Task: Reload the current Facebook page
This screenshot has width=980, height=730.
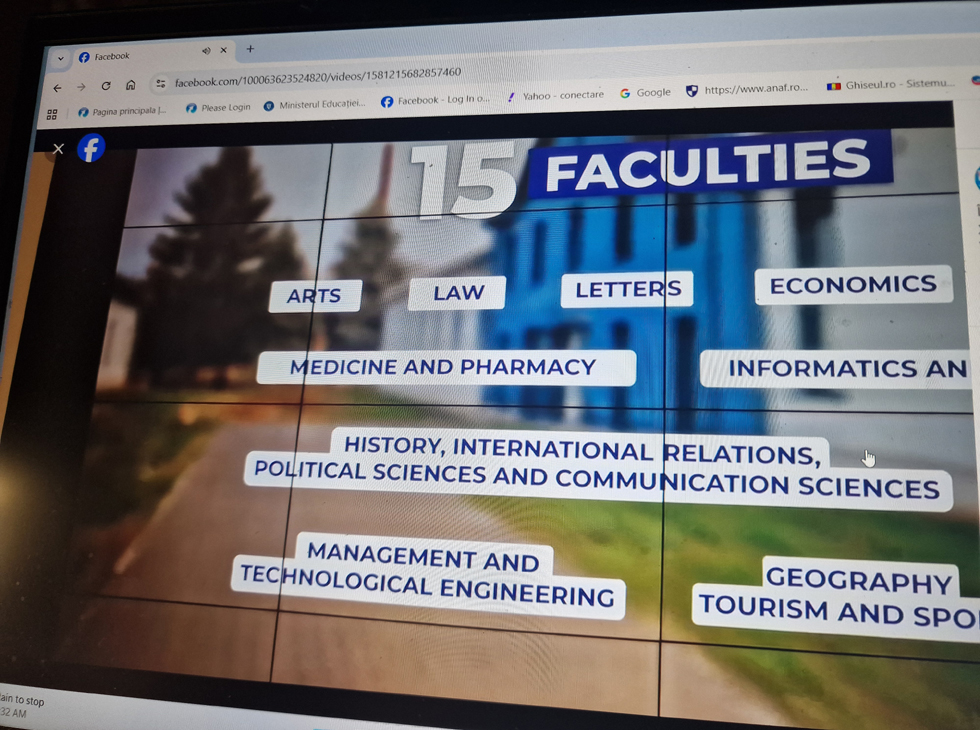Action: coord(106,86)
